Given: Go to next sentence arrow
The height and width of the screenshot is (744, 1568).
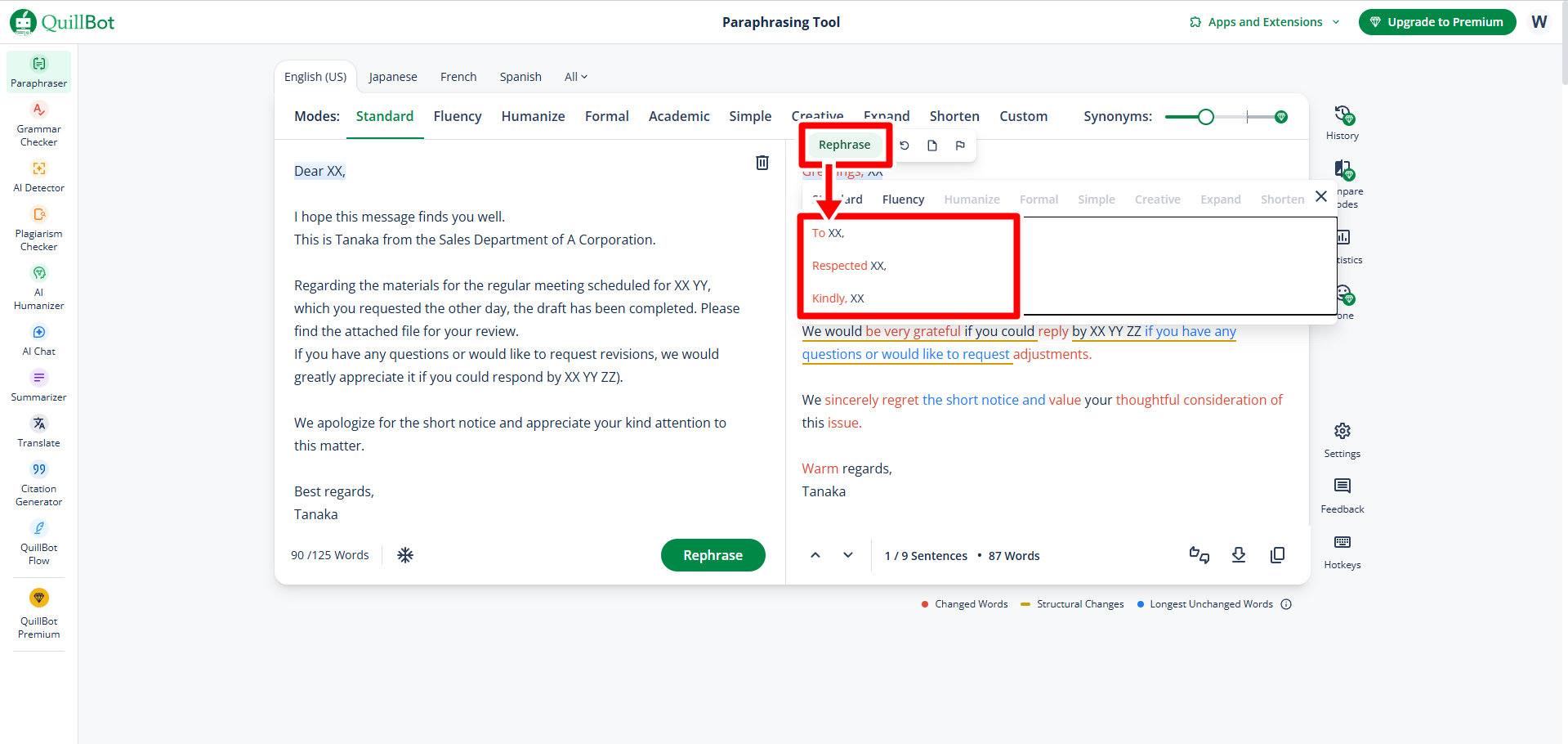Looking at the screenshot, I should pos(848,555).
